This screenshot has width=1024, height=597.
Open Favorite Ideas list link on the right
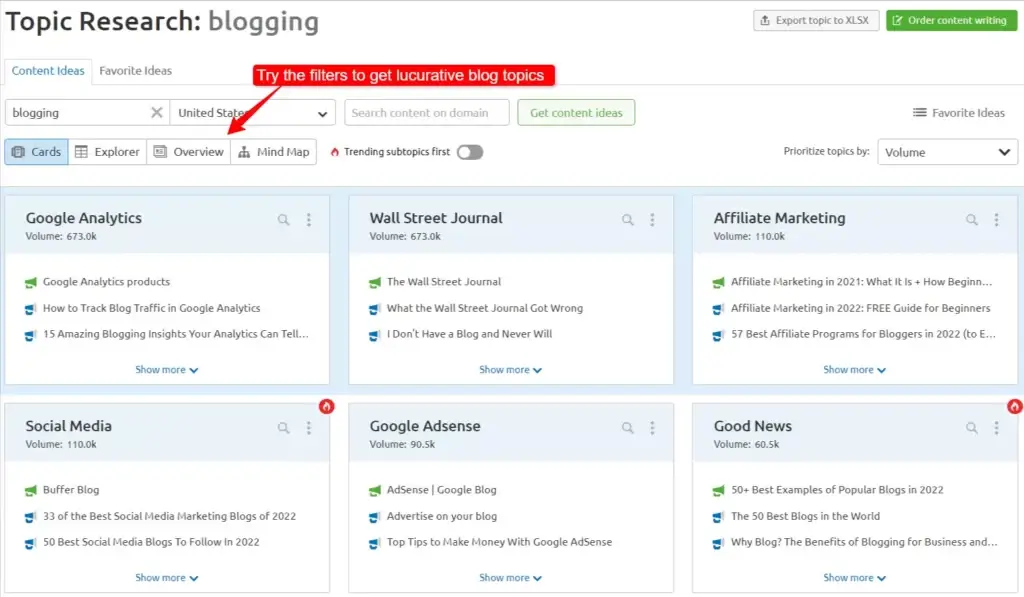pyautogui.click(x=959, y=112)
